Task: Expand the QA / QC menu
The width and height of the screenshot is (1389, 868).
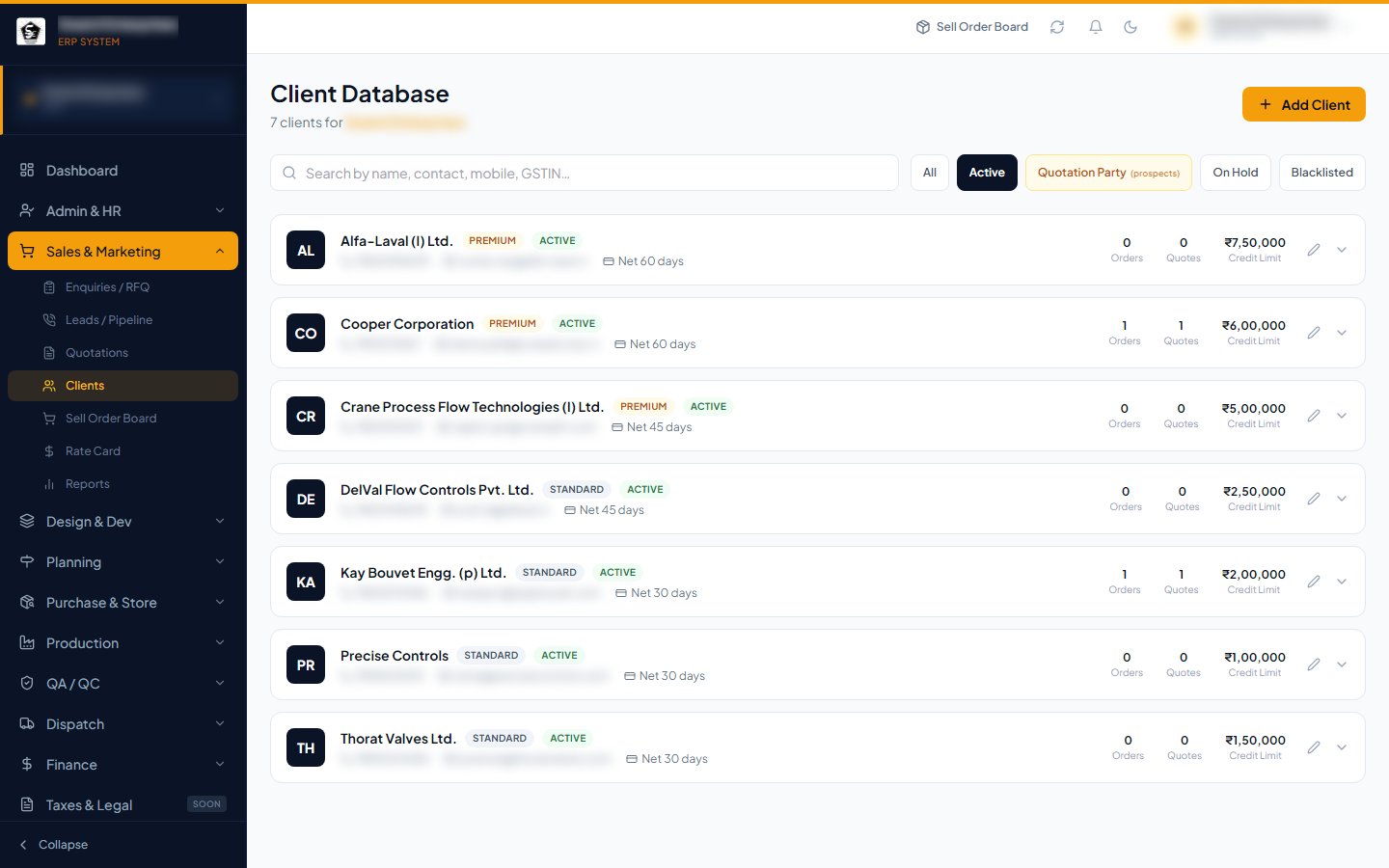Action: point(123,683)
